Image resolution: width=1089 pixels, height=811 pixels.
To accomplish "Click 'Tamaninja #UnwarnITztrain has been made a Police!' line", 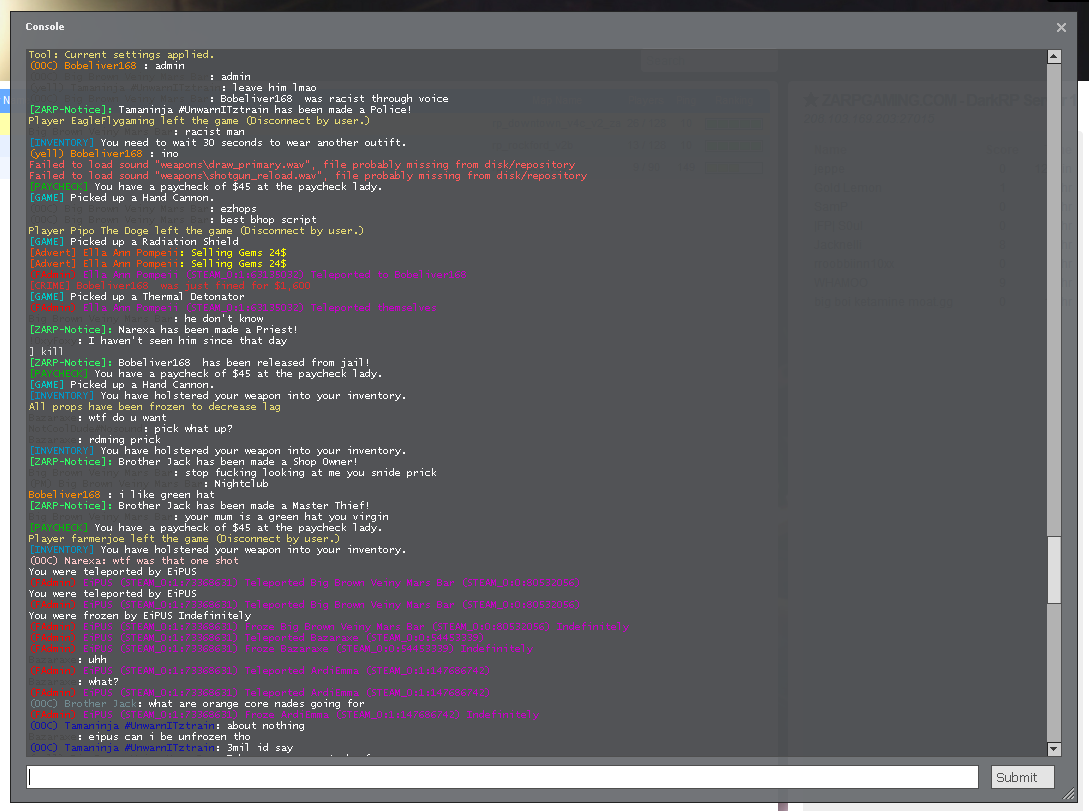I will [220, 110].
